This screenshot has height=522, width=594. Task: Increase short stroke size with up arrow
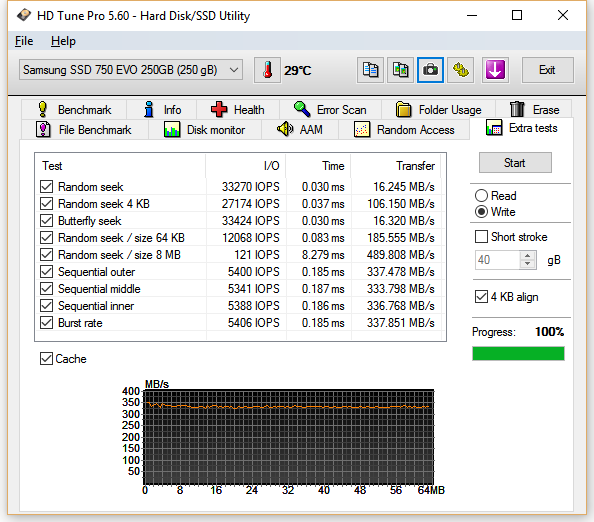[x=528, y=256]
